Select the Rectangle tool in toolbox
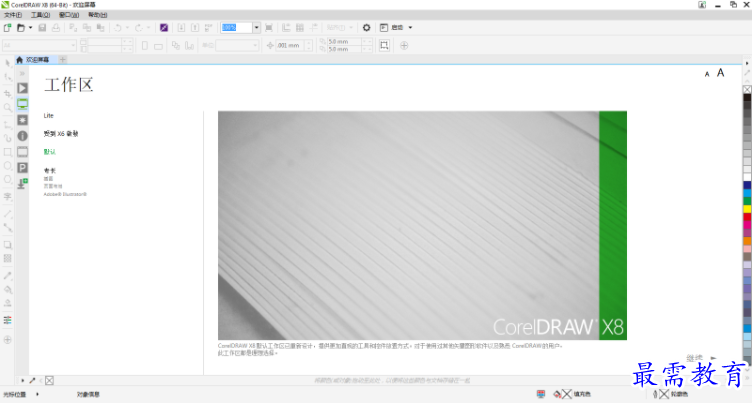754x406 pixels. coord(7,152)
